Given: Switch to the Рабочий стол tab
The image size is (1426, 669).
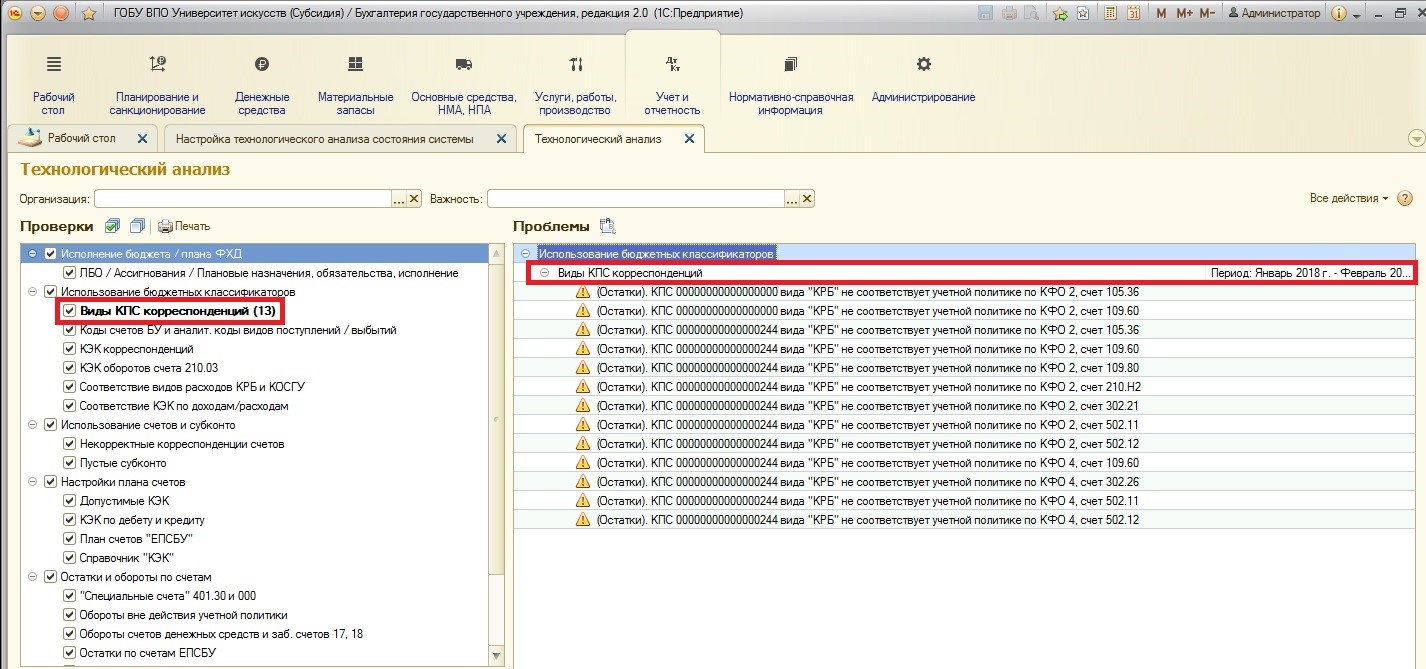Looking at the screenshot, I should tap(81, 138).
